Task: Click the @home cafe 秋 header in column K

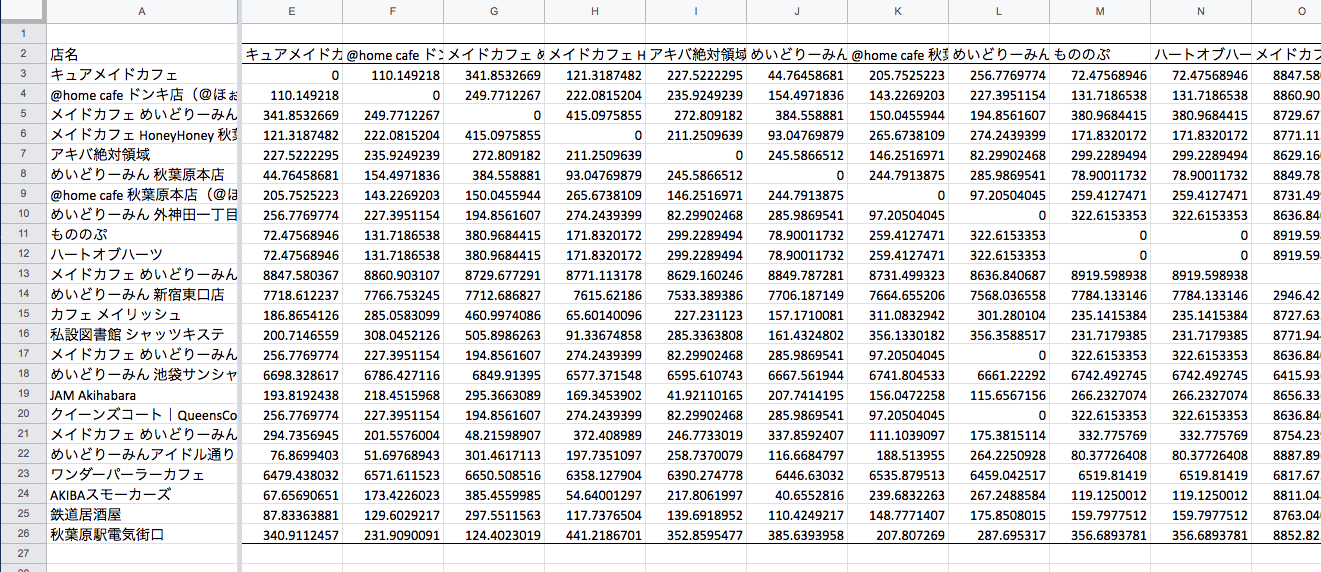Action: coord(897,54)
